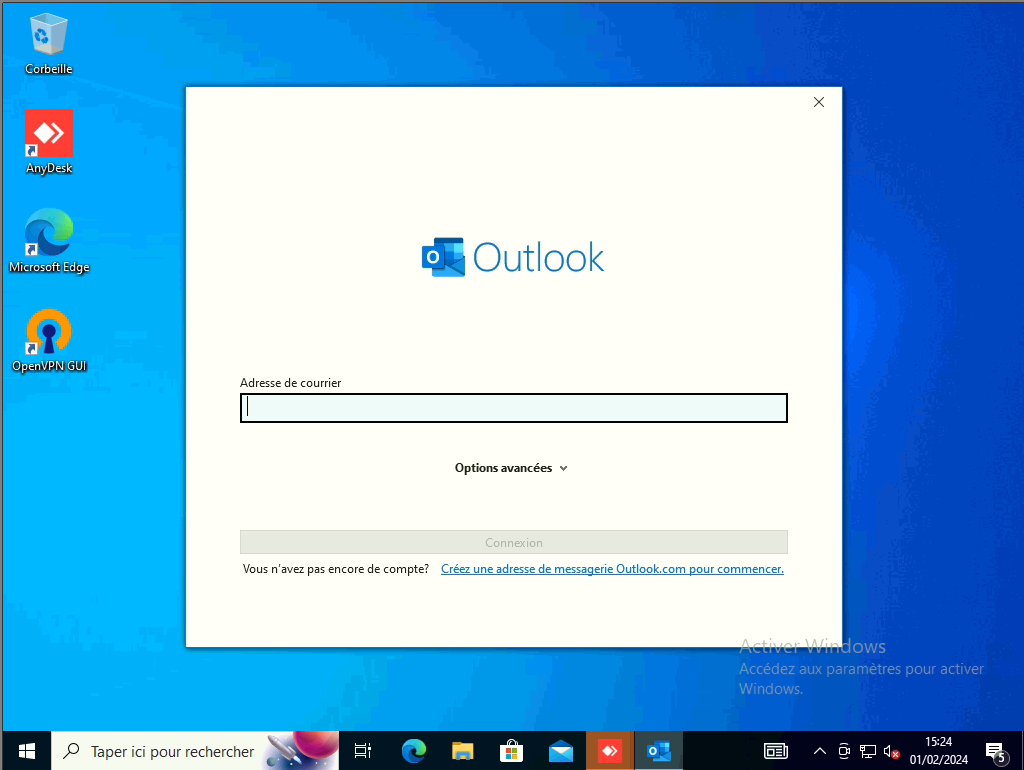Open the Corbeille recycle bin icon
Screen dimensions: 1024x770
48,44
